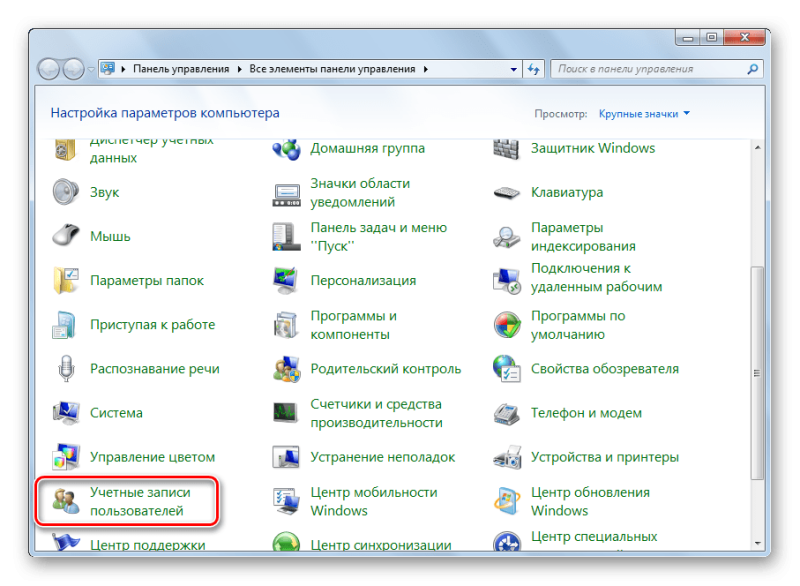Open the Performance counters (Счетчики) icon

286,413
